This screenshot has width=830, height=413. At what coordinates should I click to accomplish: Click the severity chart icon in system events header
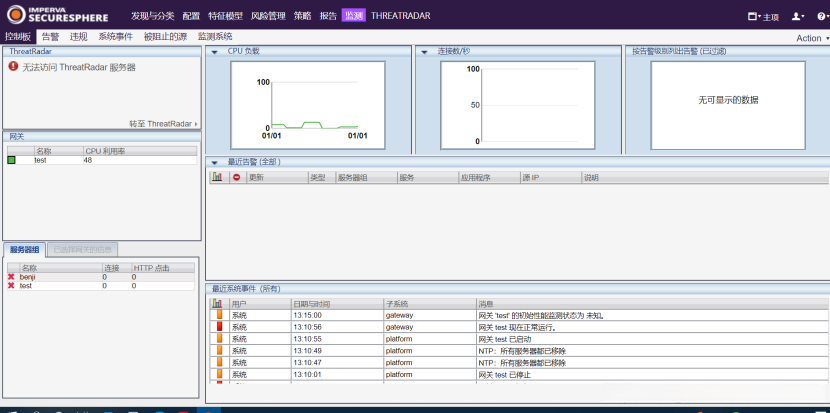click(216, 303)
